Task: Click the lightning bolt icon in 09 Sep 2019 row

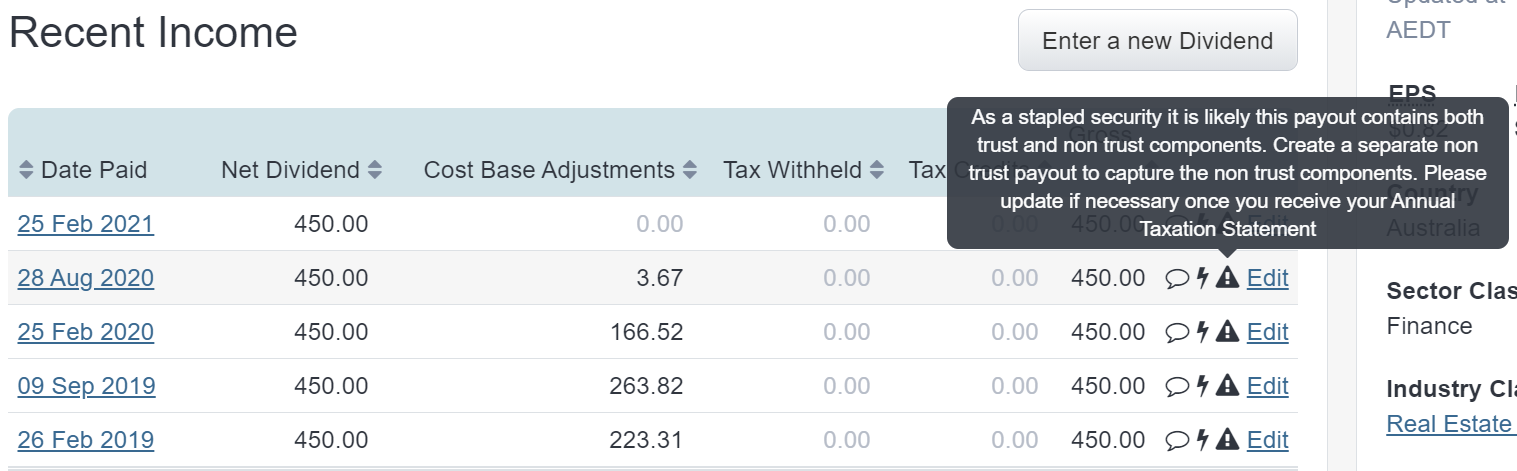Action: click(x=1203, y=386)
